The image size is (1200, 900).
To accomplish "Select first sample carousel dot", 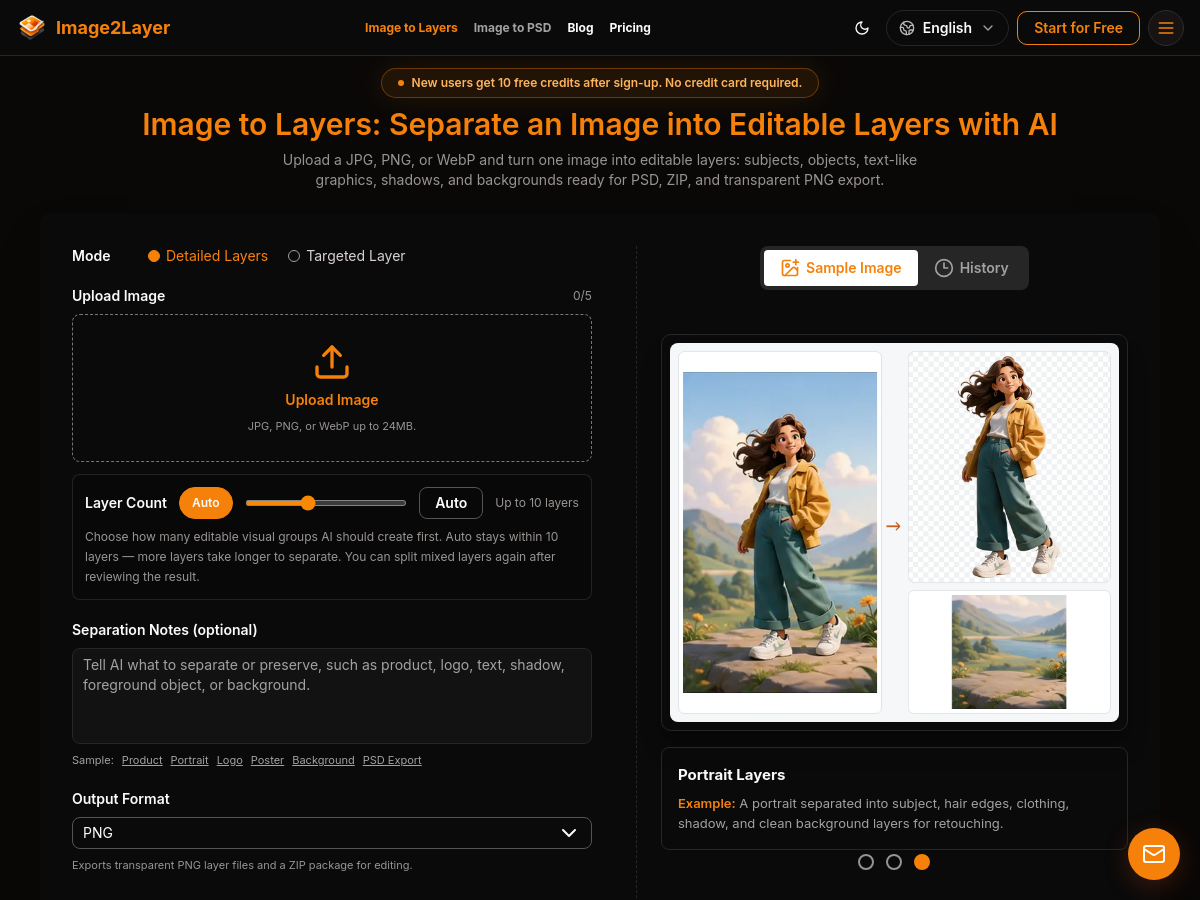I will pyautogui.click(x=866, y=862).
